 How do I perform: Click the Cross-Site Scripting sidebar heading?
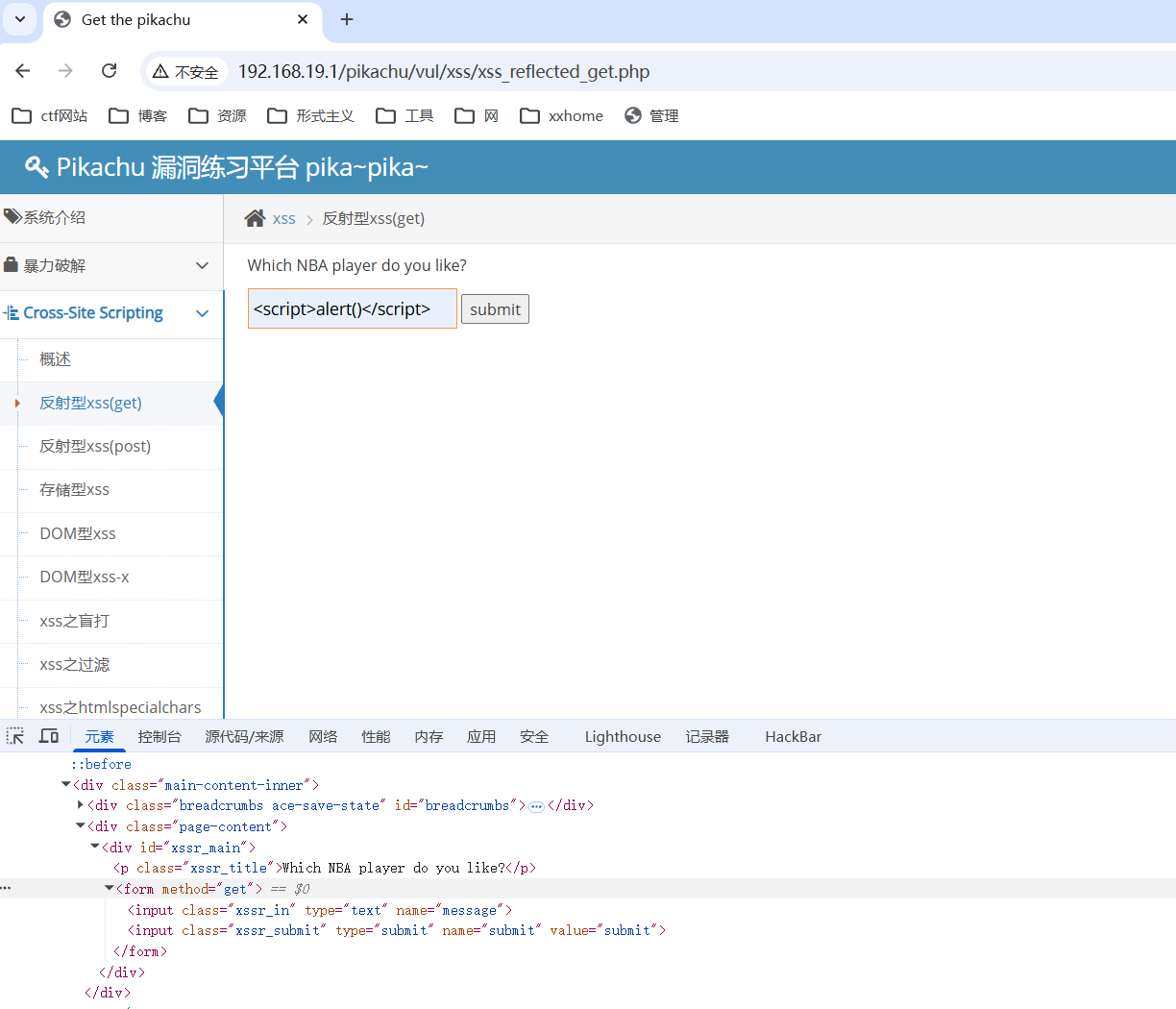(x=93, y=313)
